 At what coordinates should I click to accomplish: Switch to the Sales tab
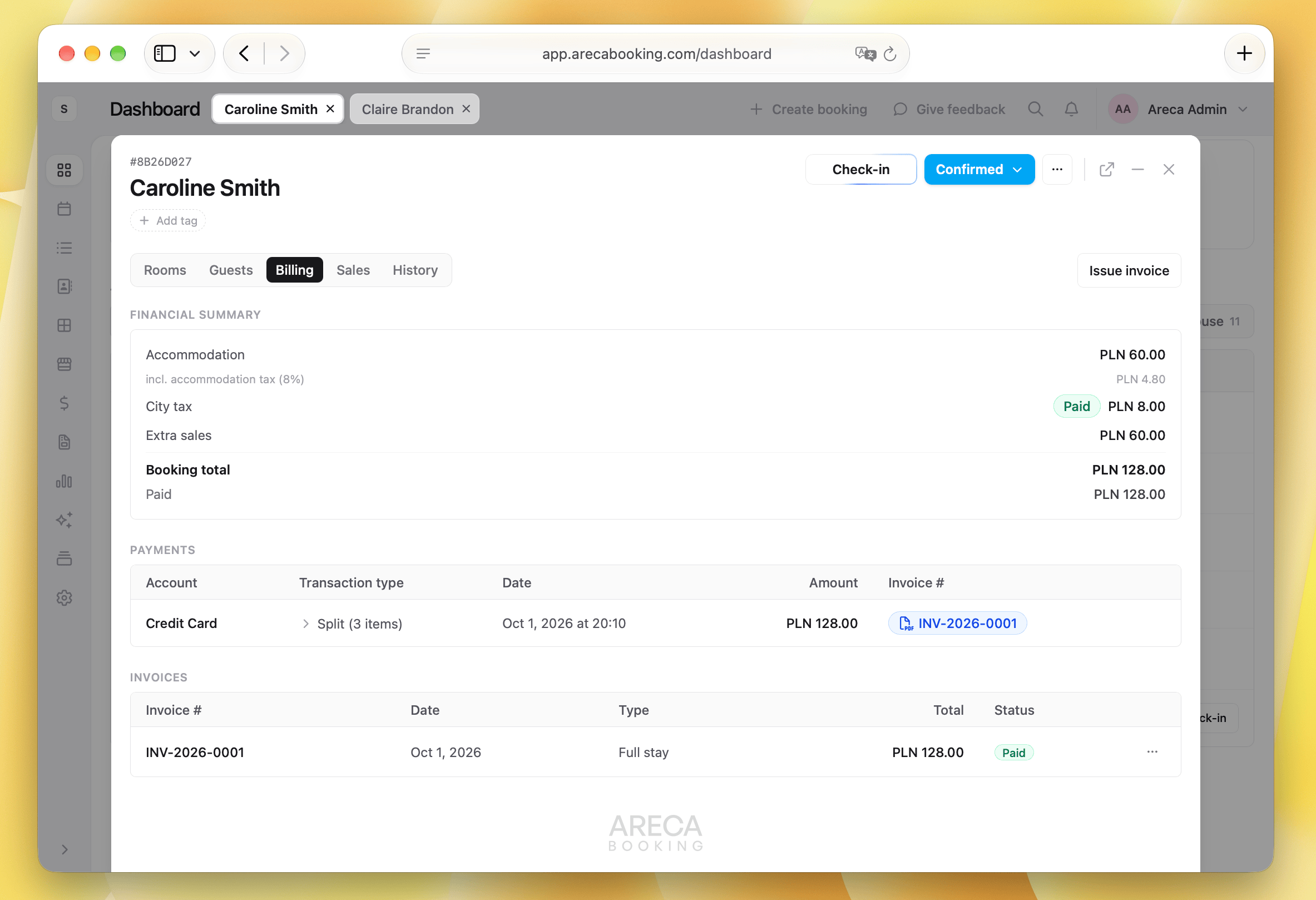pyautogui.click(x=353, y=270)
